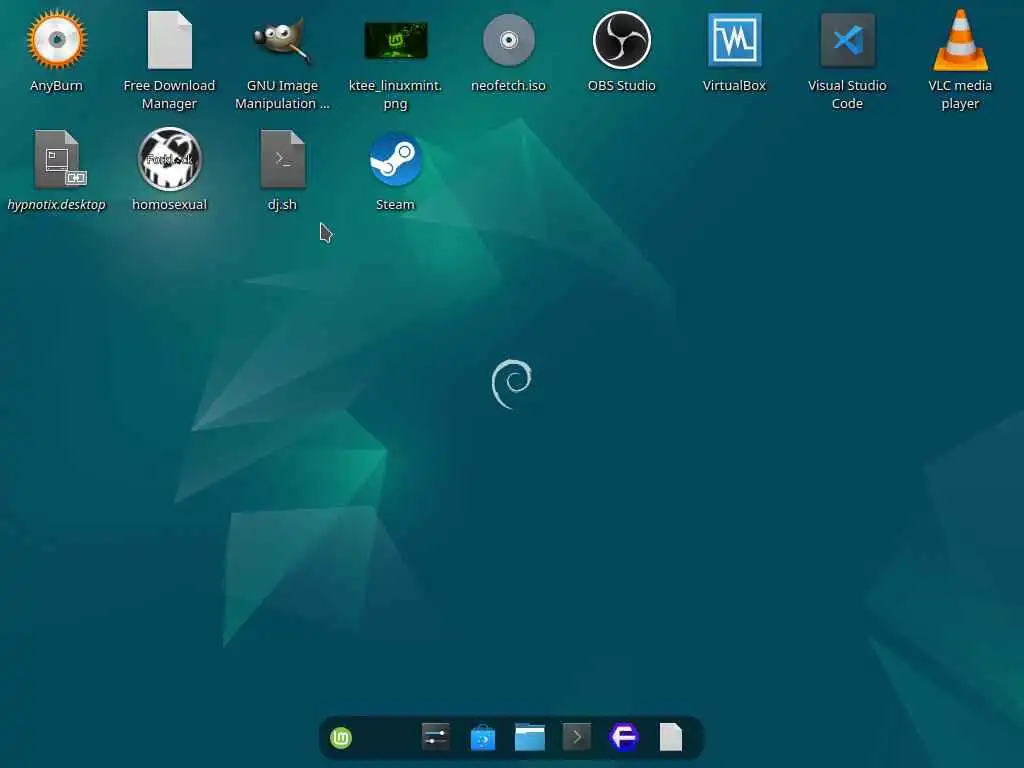The image size is (1024, 768).
Task: Launch the Steam desktop shortcut
Action: coord(396,159)
